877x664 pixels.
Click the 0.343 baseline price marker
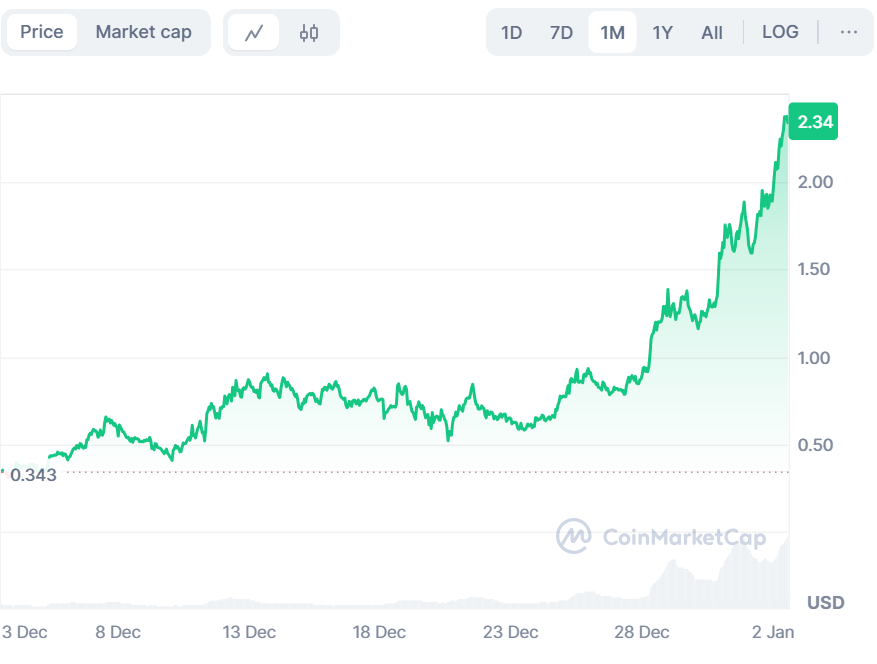pos(33,474)
